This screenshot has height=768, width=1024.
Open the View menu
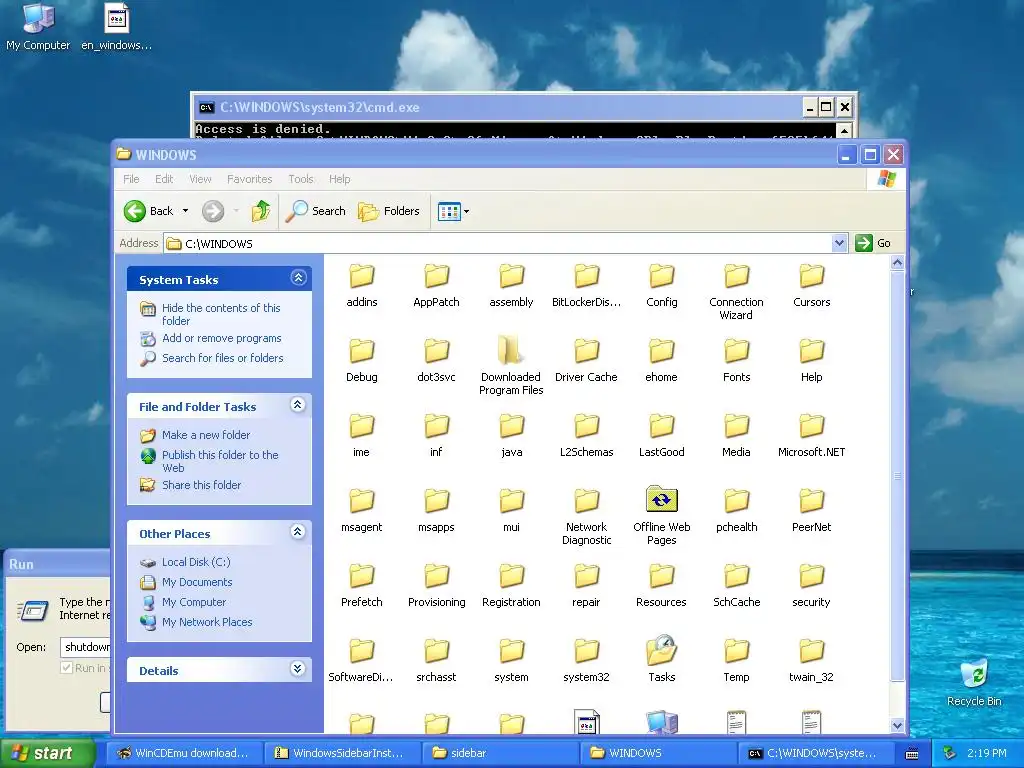200,179
